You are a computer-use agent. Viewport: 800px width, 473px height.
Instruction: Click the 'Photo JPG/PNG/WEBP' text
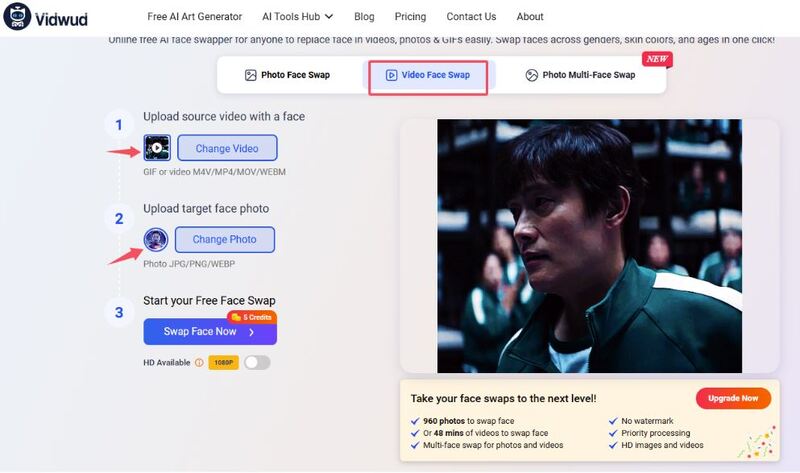[x=189, y=264]
